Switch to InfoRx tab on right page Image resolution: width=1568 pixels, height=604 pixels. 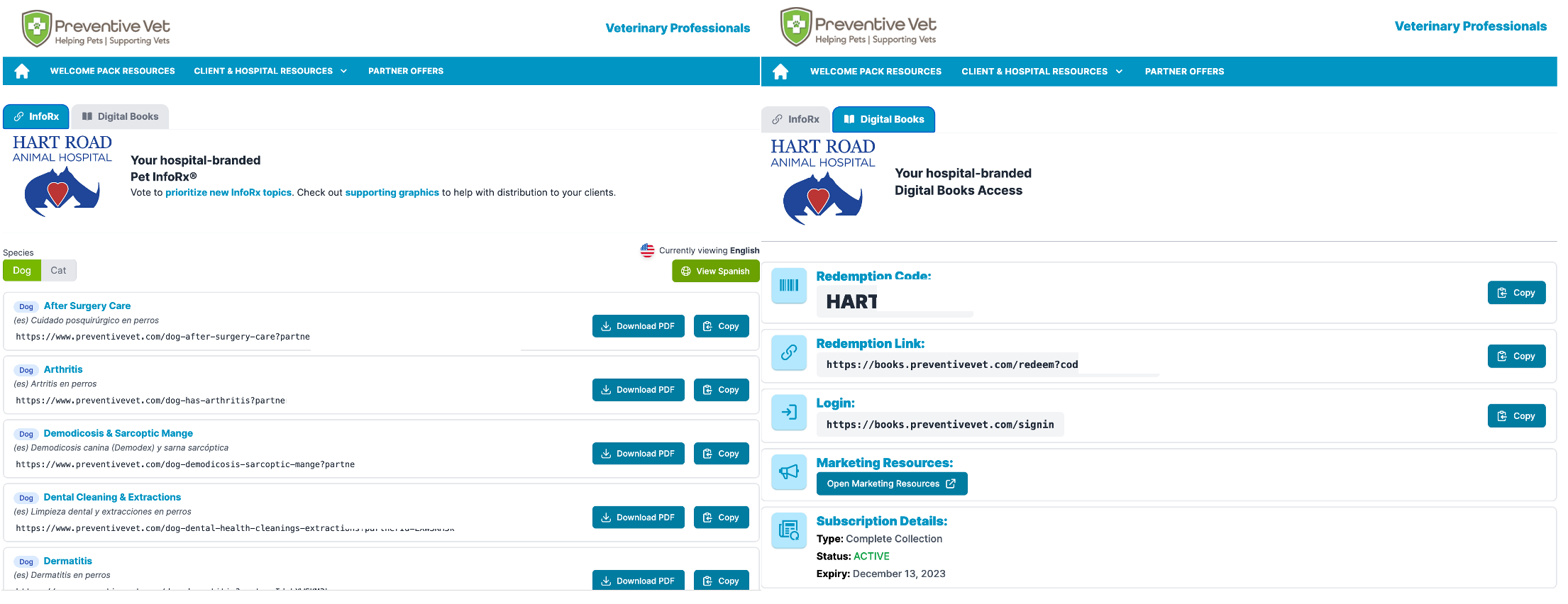coord(795,119)
